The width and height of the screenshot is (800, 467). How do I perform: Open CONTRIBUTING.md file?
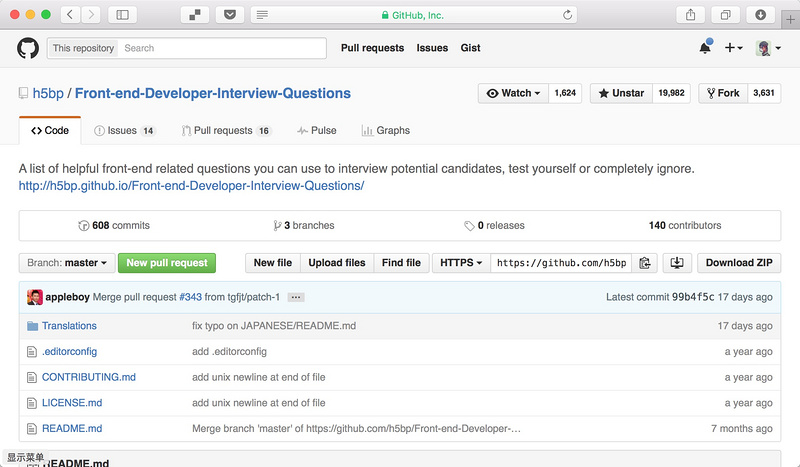pyautogui.click(x=89, y=377)
